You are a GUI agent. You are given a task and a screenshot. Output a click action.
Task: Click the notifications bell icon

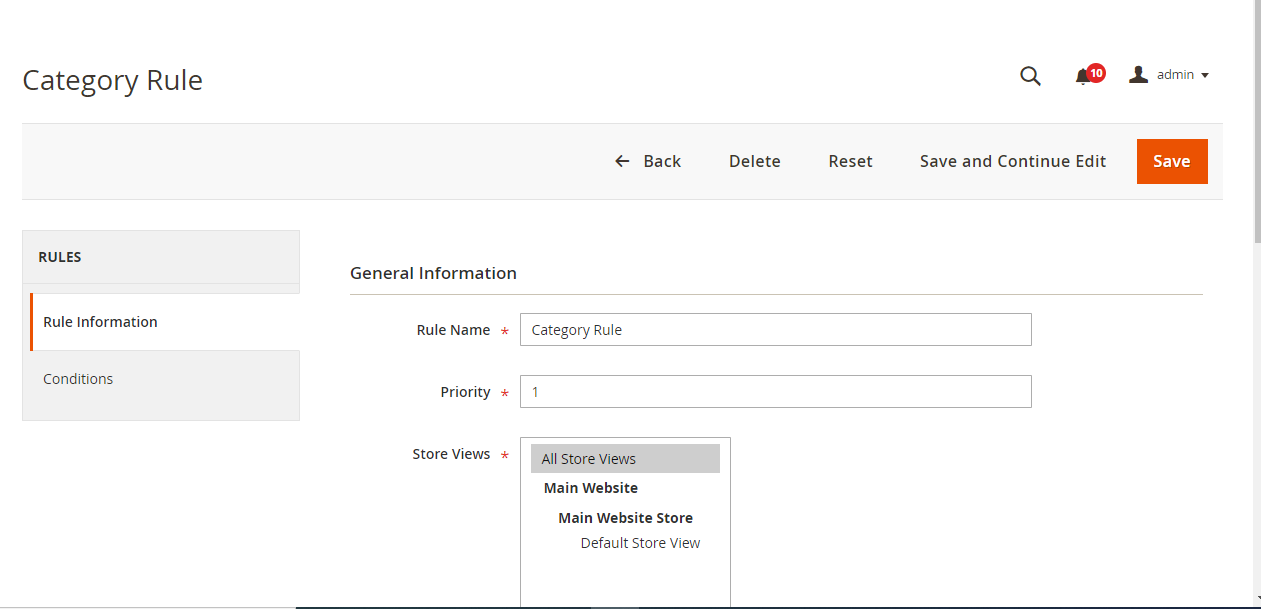click(1082, 77)
